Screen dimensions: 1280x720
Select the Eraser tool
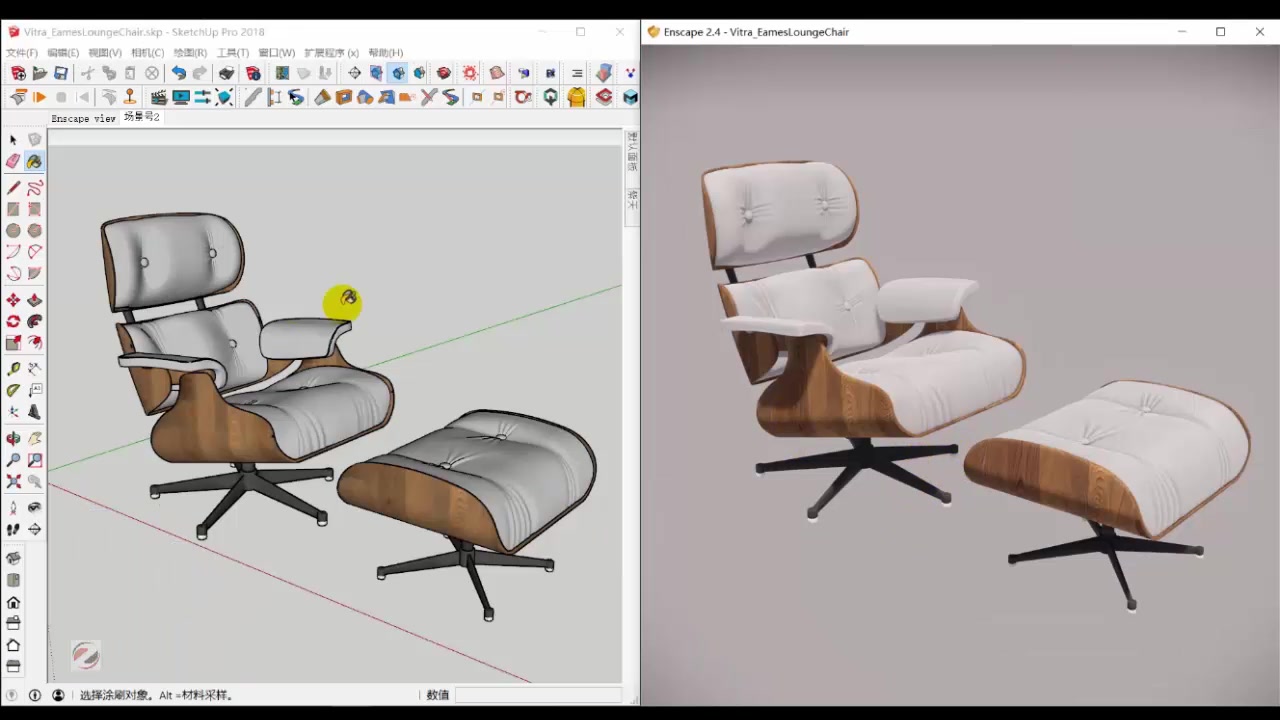[13, 161]
